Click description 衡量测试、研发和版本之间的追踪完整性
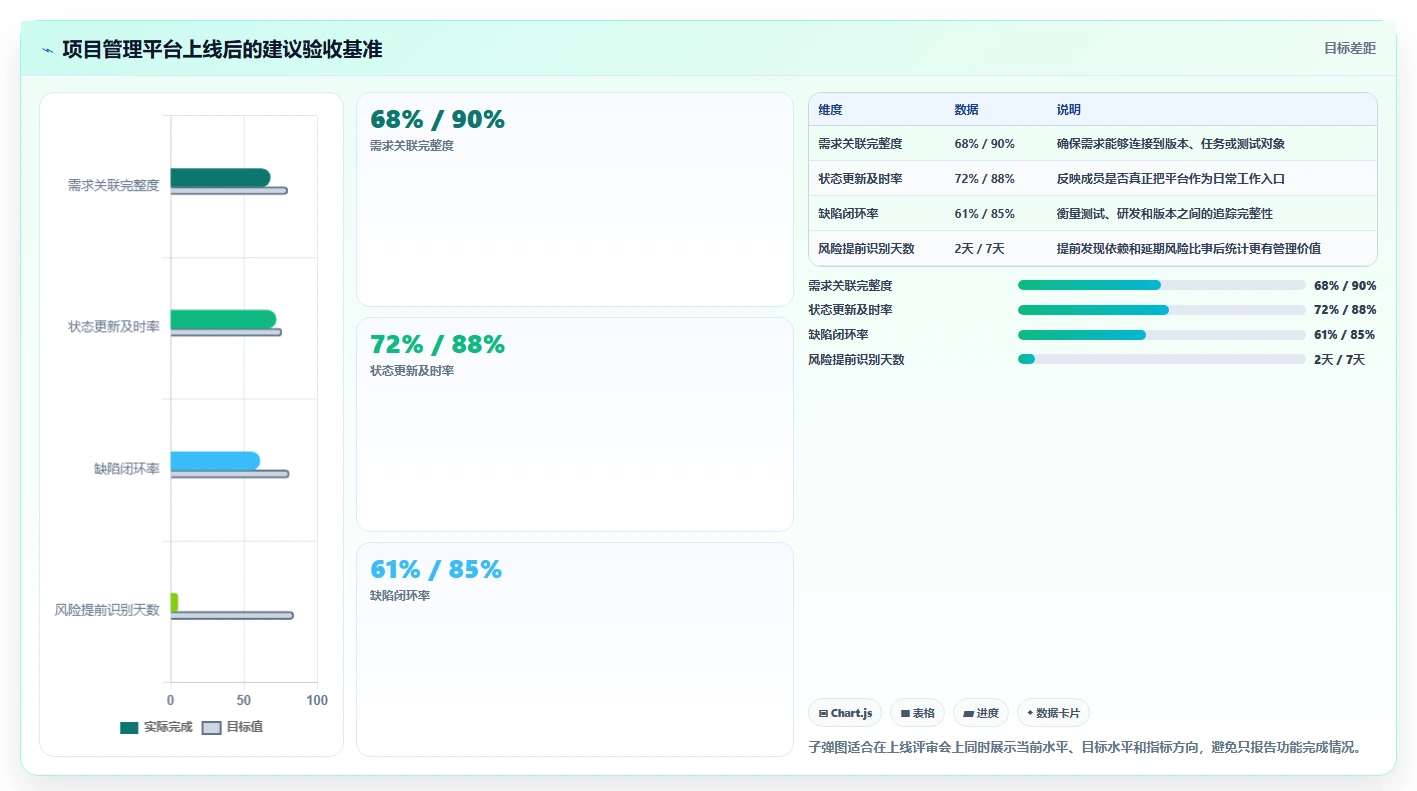 click(x=1165, y=214)
